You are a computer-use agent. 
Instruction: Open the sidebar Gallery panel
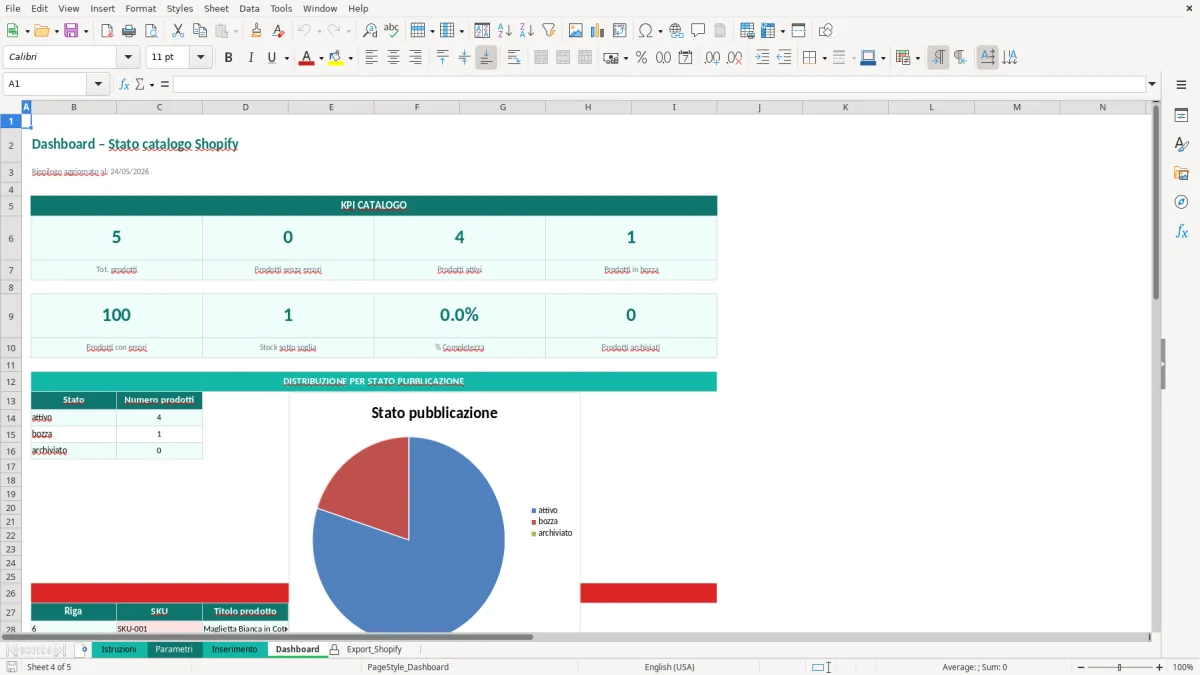pyautogui.click(x=1181, y=174)
